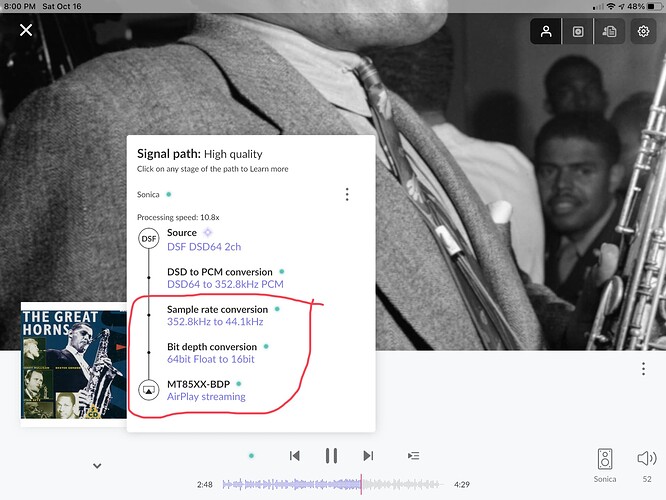Click the DSD to PCM conversion heading
This screenshot has height=500, width=666.
220,272
